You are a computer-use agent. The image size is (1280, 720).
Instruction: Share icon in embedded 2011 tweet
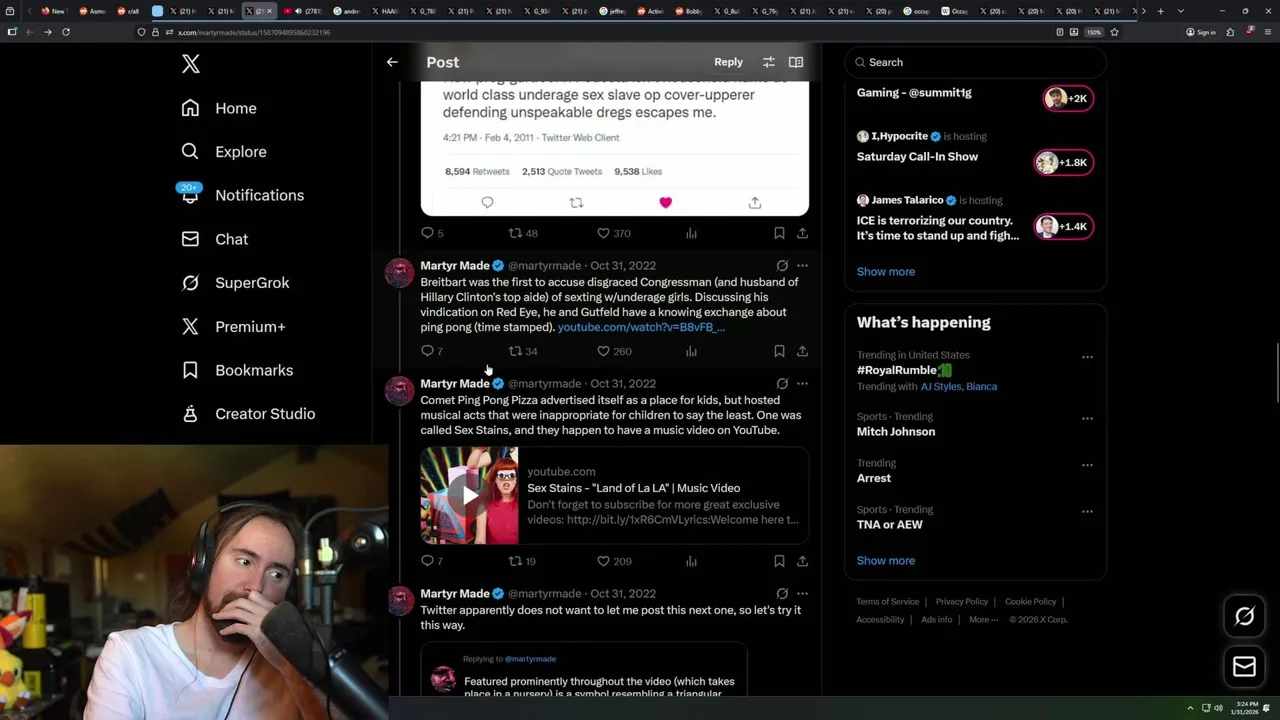click(x=755, y=203)
